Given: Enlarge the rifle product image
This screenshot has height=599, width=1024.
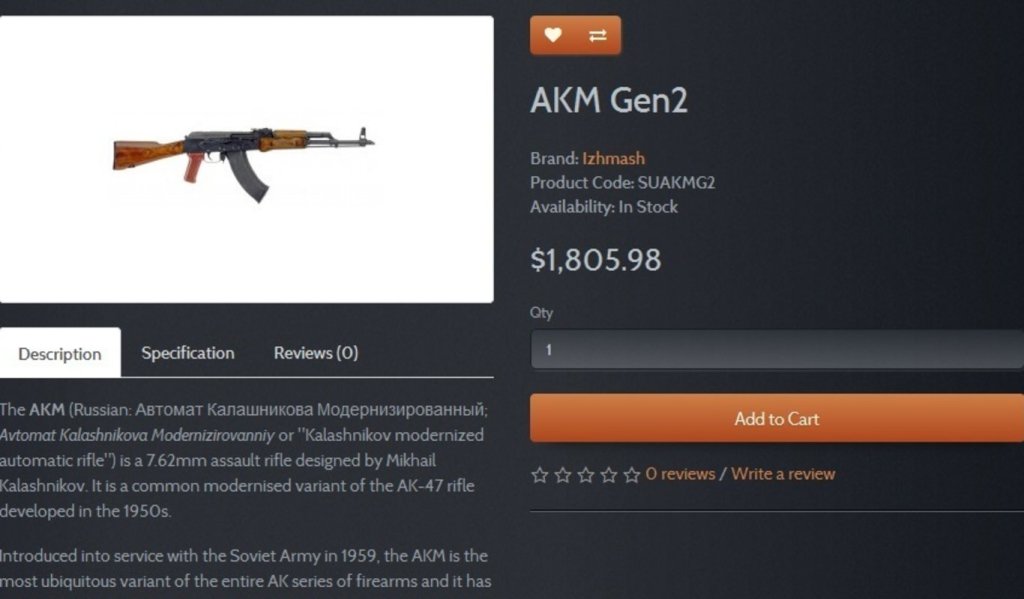Looking at the screenshot, I should [x=246, y=159].
